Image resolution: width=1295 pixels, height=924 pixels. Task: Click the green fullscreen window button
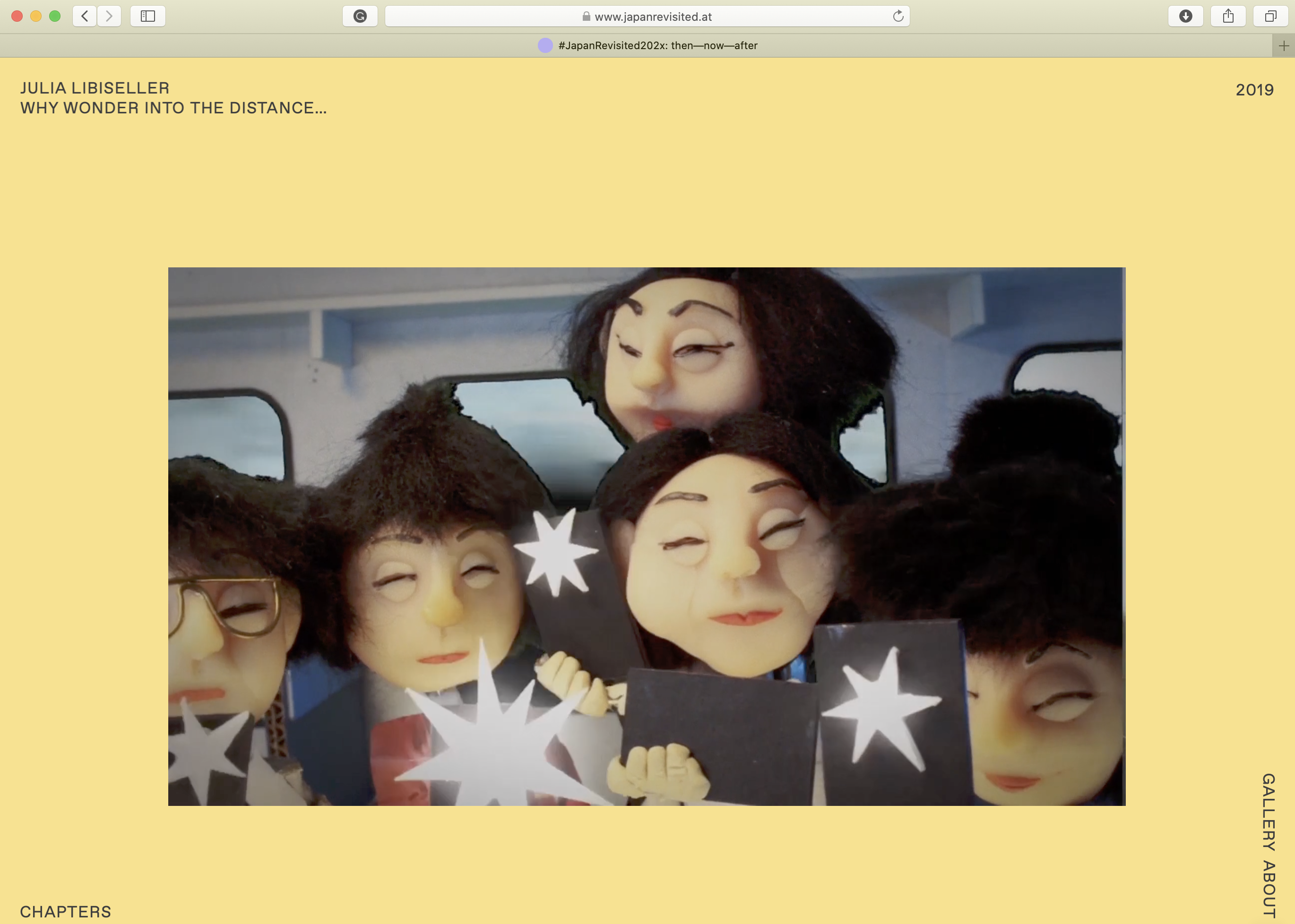[x=55, y=16]
